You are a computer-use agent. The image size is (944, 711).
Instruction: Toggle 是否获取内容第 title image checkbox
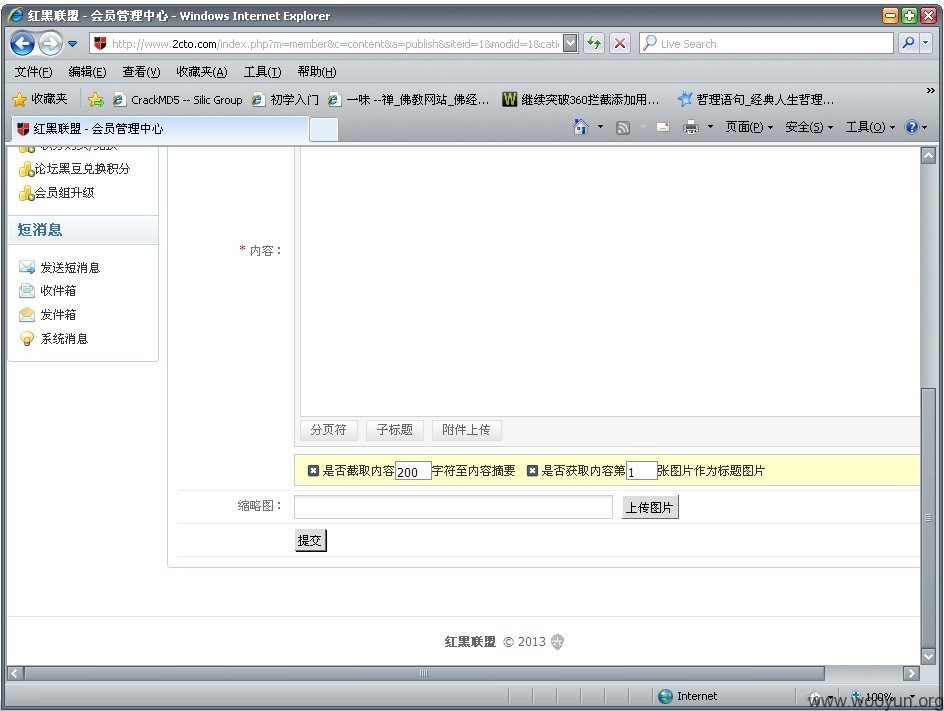pos(532,471)
